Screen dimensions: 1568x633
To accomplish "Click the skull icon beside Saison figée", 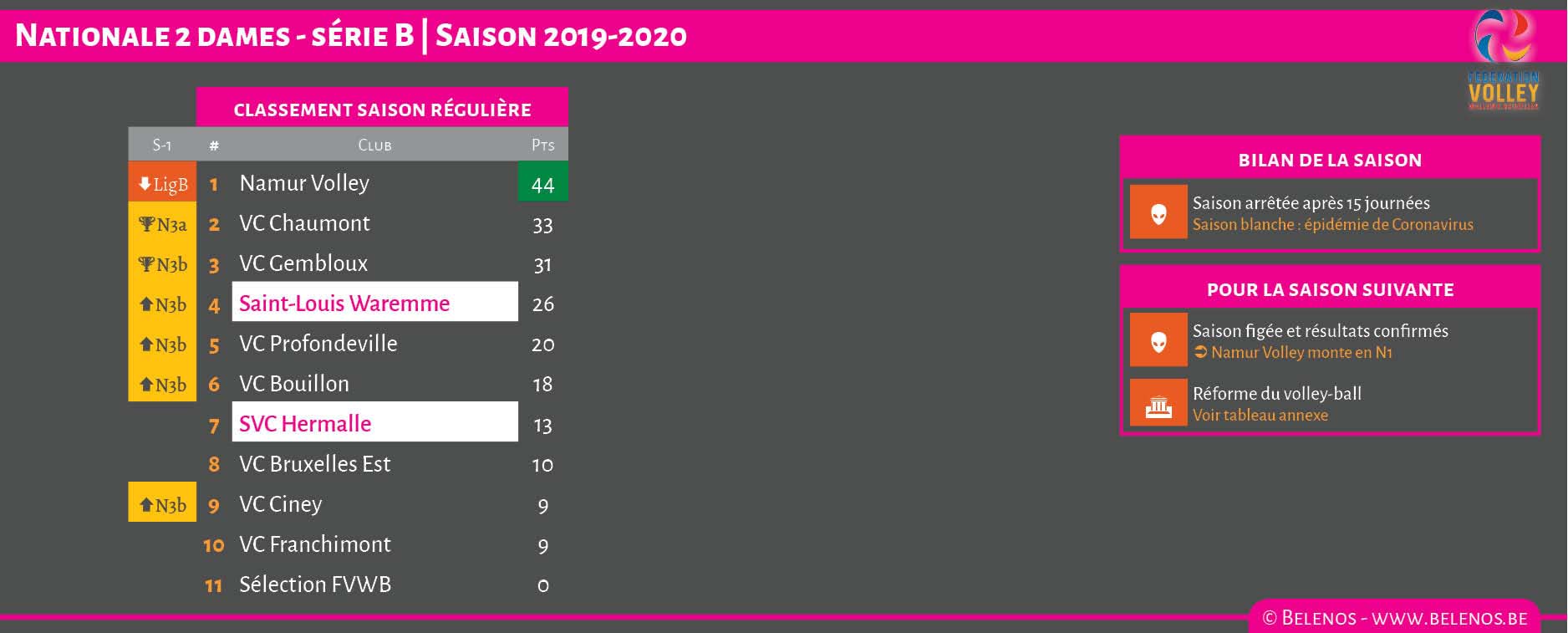I will coord(1158,340).
